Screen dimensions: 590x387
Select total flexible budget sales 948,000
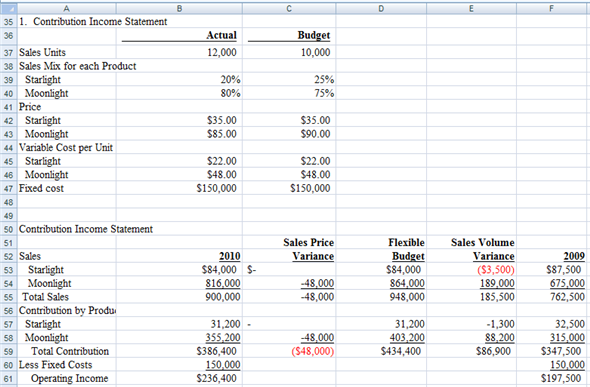(x=407, y=297)
